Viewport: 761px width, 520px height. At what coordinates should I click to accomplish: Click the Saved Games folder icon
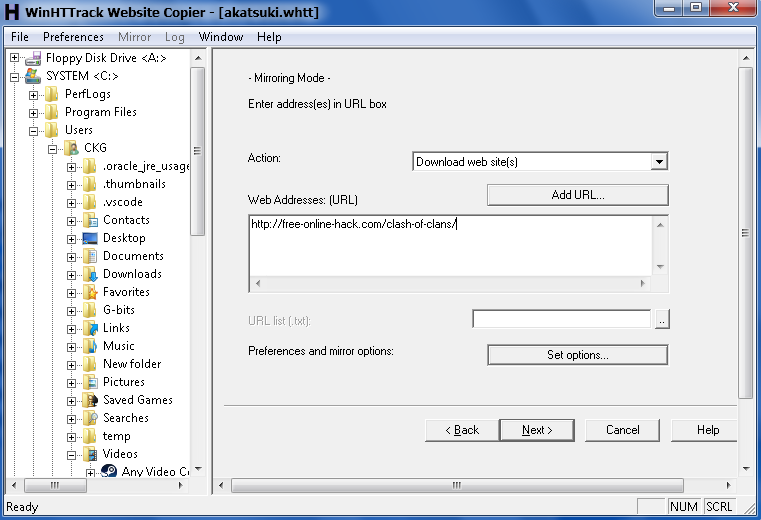[90, 400]
